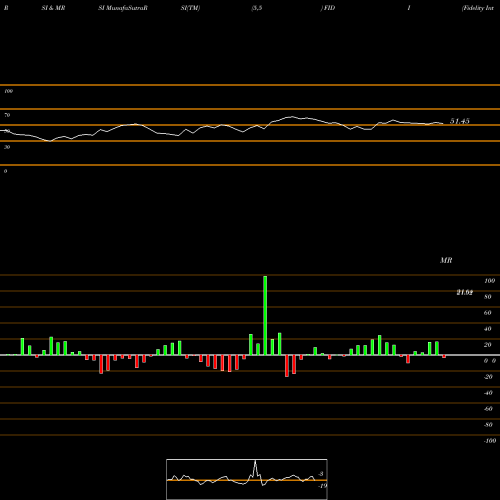Click the MR axis label 60
The width and height of the screenshot is (500, 500).
(488, 313)
